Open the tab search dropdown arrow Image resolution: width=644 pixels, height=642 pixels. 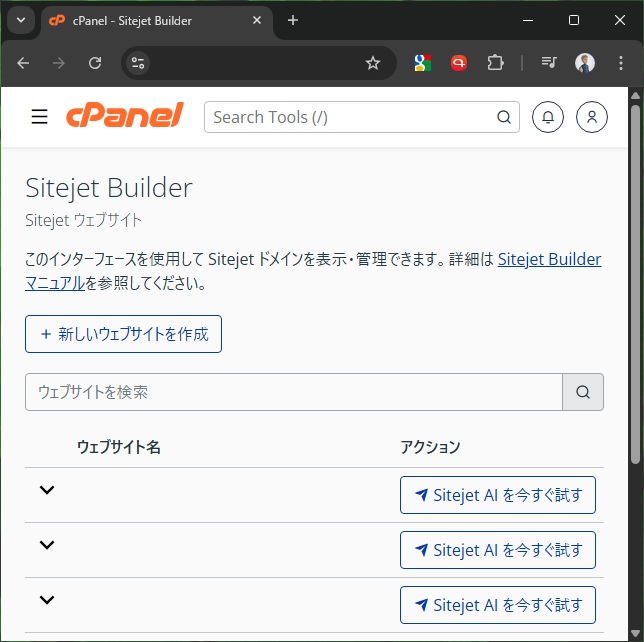(20, 20)
